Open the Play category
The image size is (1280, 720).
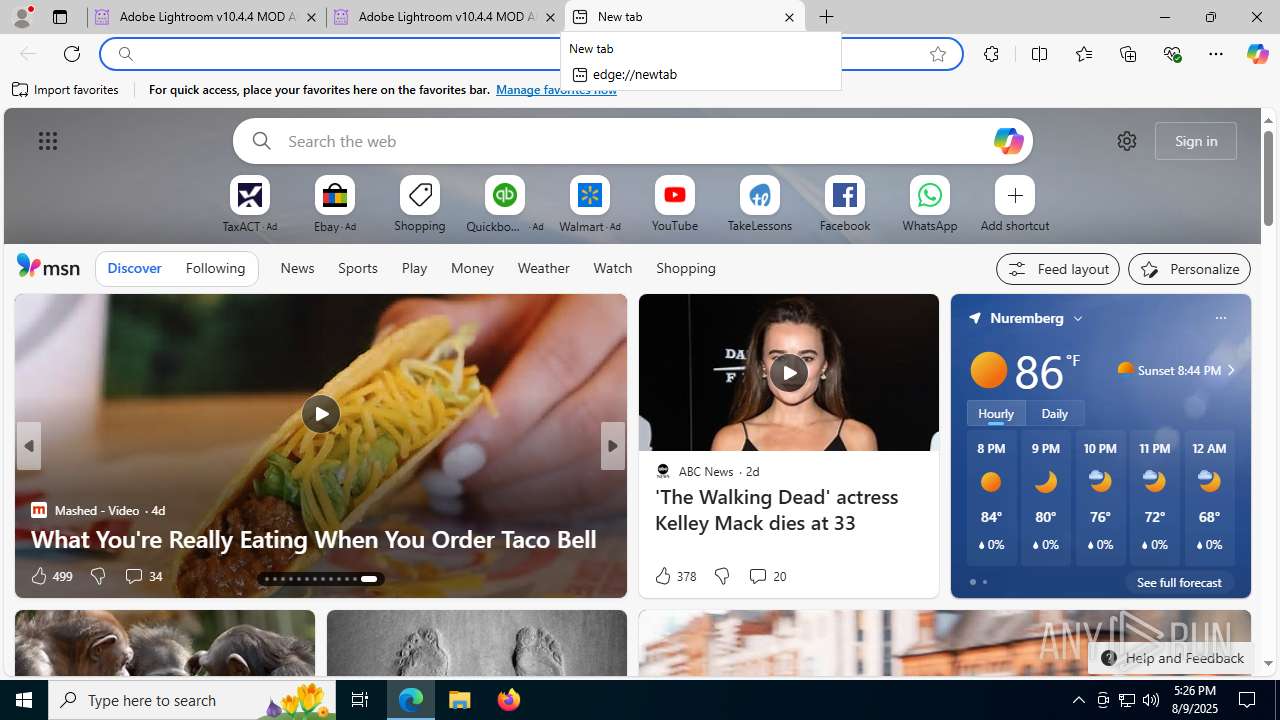point(414,268)
